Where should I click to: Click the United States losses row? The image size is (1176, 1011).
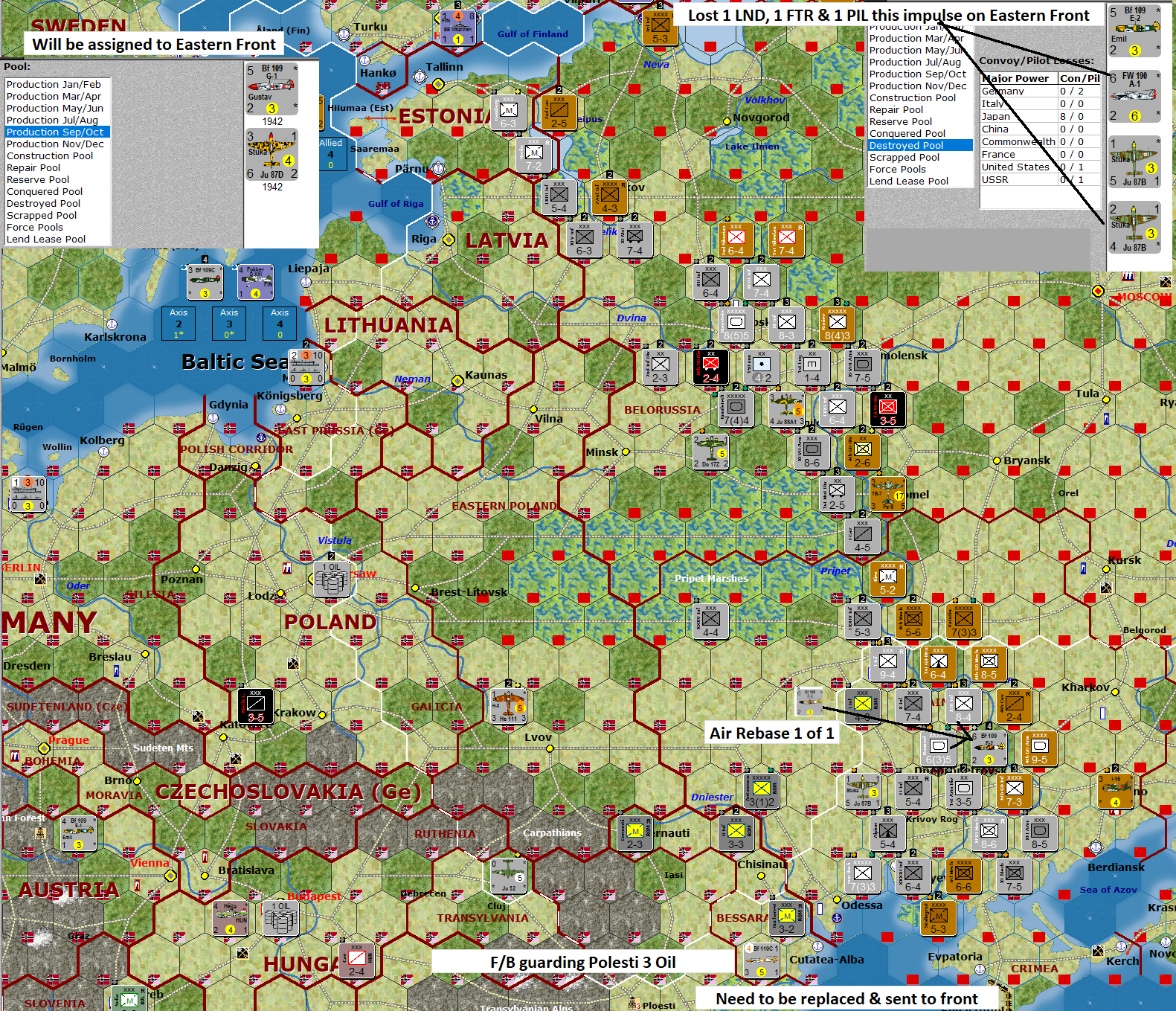[x=1041, y=167]
